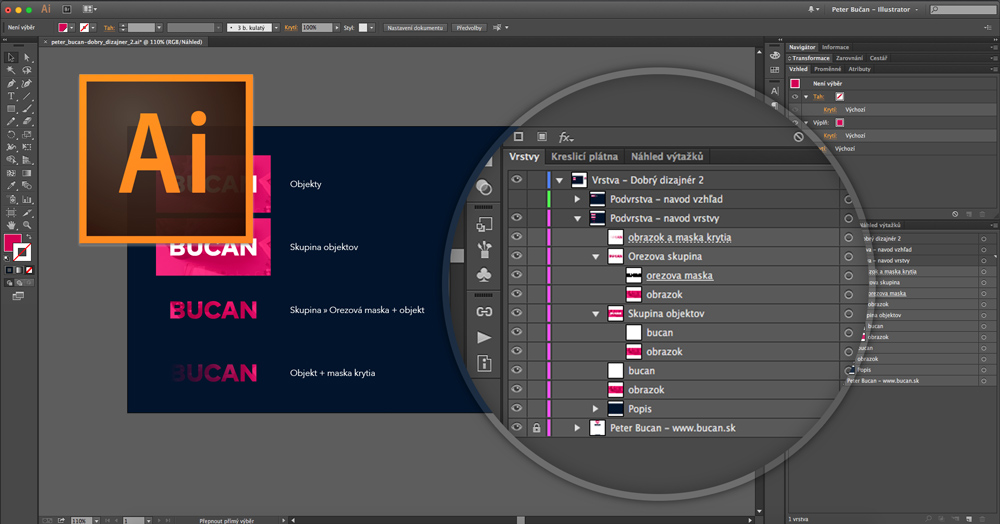Image resolution: width=1000 pixels, height=524 pixels.
Task: Open the Styl graphic style dropdown
Action: 372,27
